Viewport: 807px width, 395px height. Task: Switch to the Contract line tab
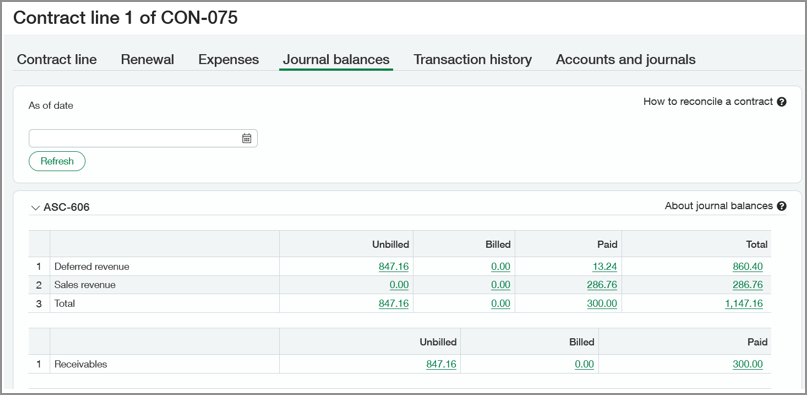(57, 60)
